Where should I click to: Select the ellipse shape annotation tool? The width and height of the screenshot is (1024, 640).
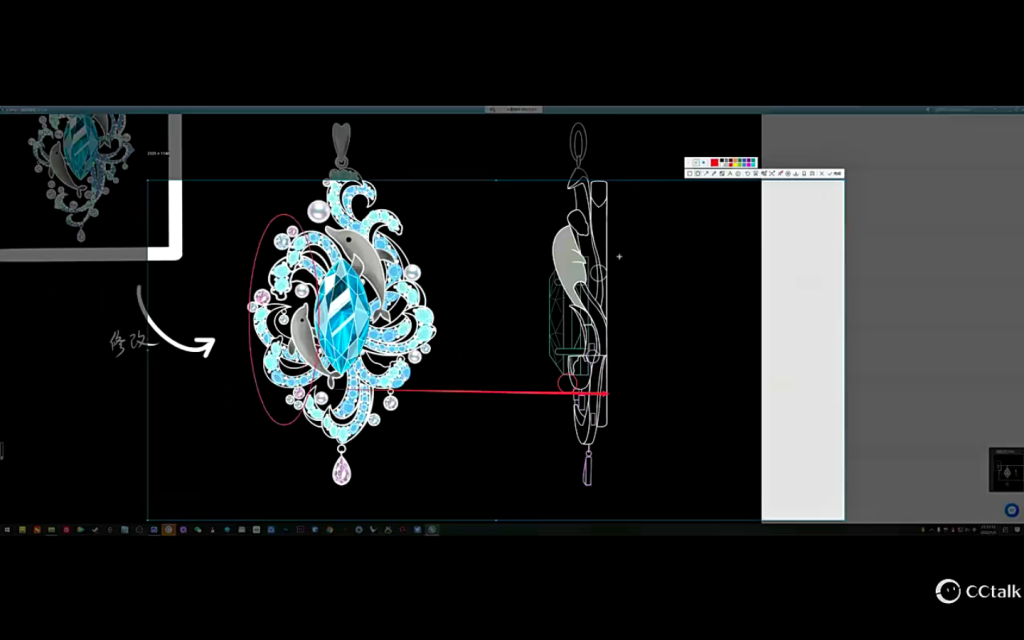point(698,174)
